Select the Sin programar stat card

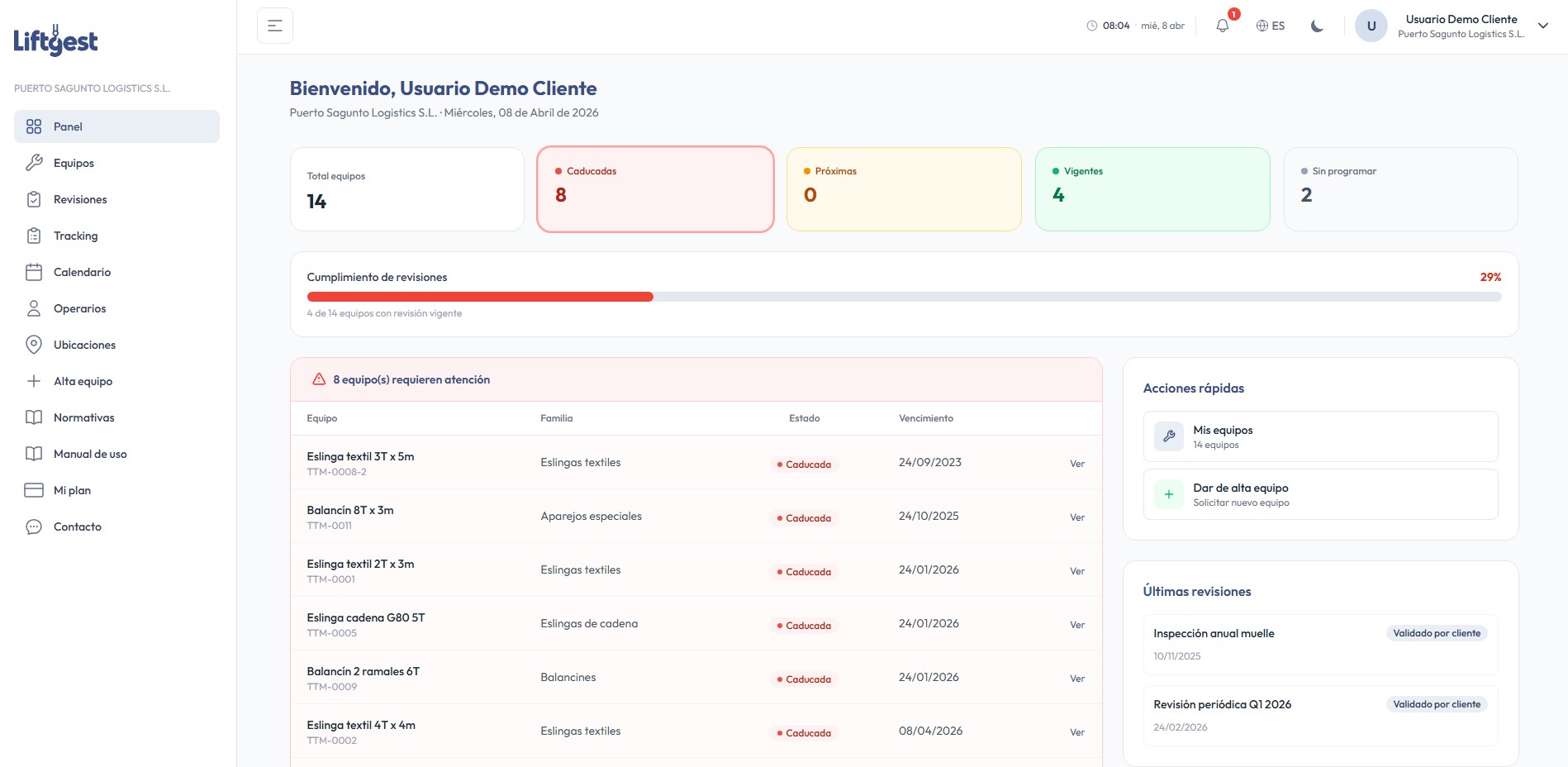click(x=1401, y=189)
